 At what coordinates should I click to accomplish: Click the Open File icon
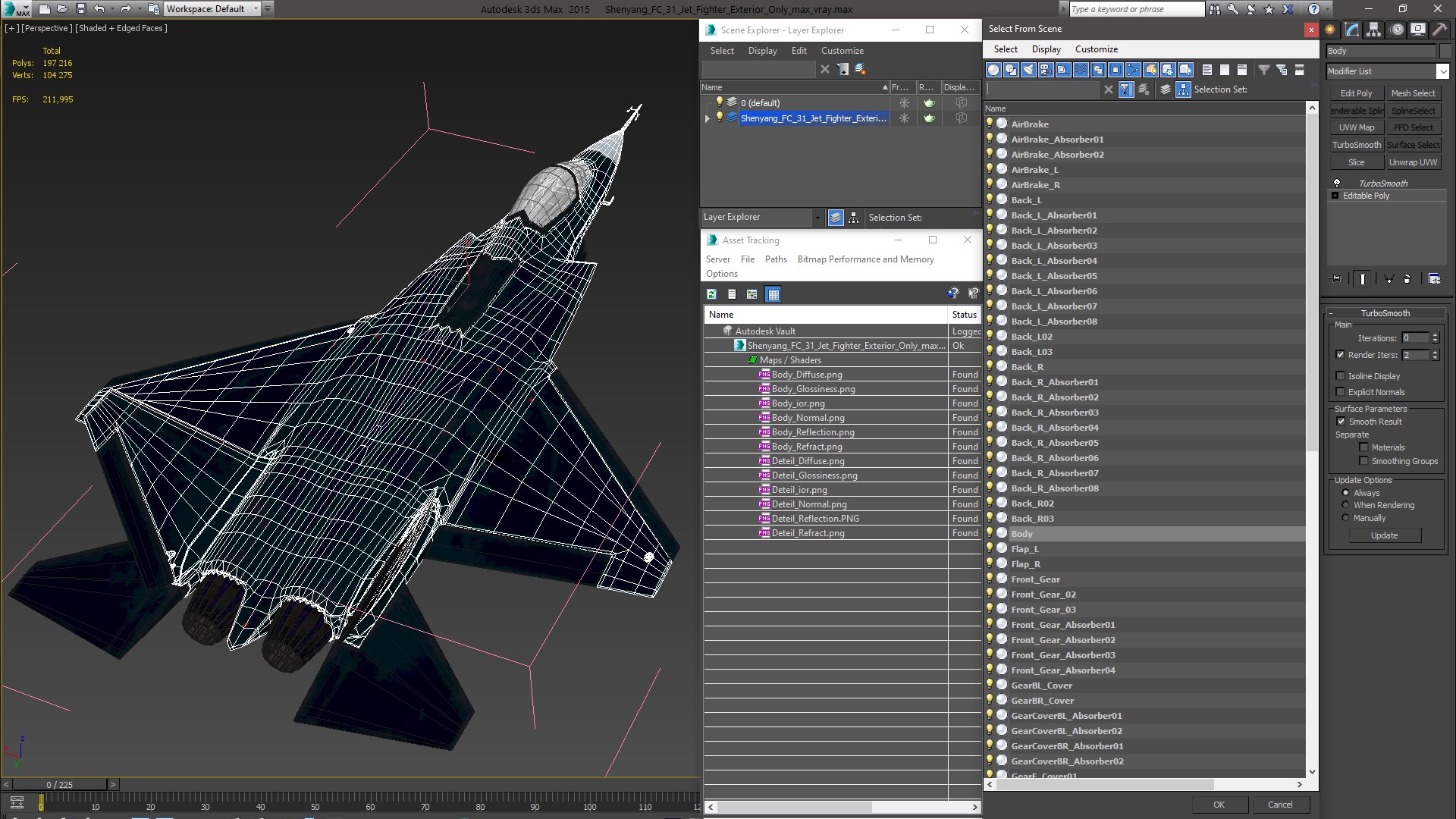point(62,9)
